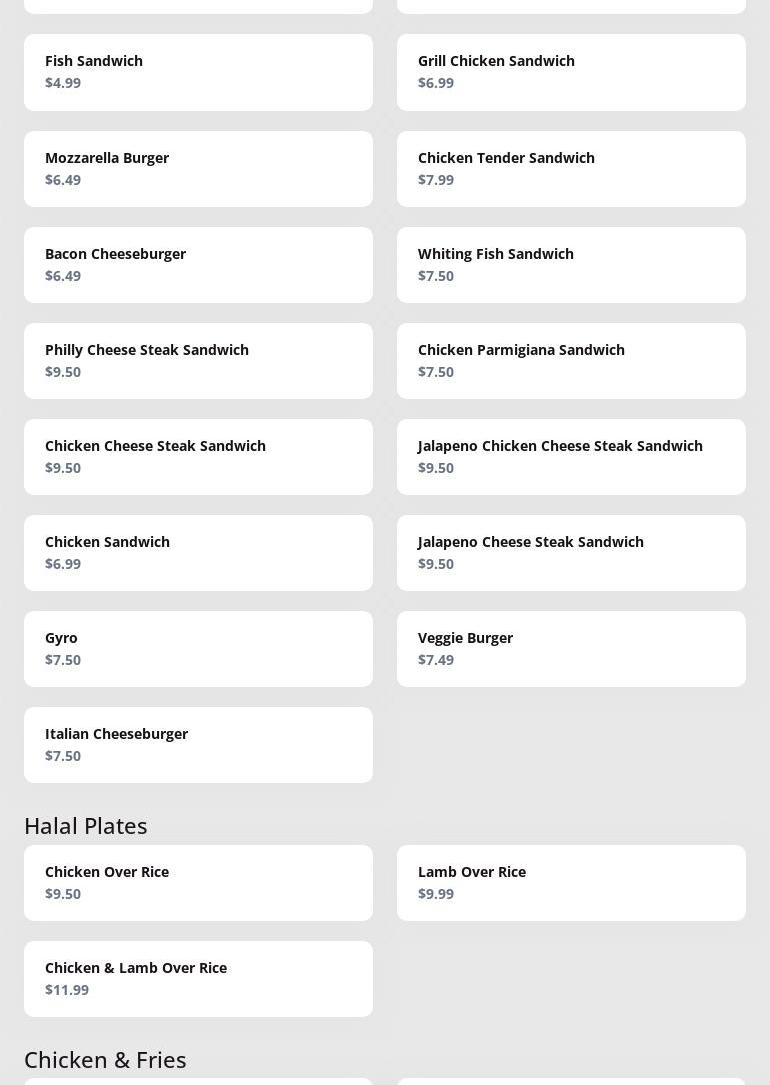Screen dimensions: 770x1085
Task: Open the Veggie Burger card
Action: pyautogui.click(x=571, y=649)
